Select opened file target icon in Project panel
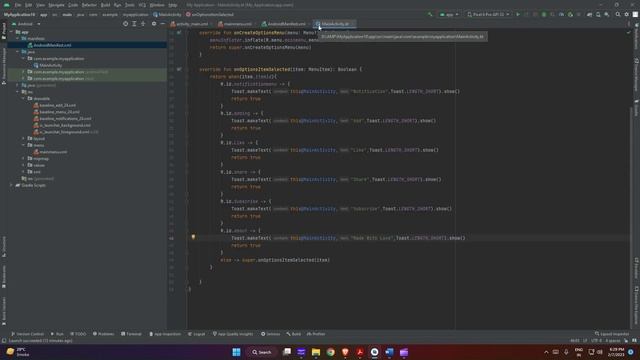Viewport: 640px width, 360px height. pyautogui.click(x=125, y=24)
